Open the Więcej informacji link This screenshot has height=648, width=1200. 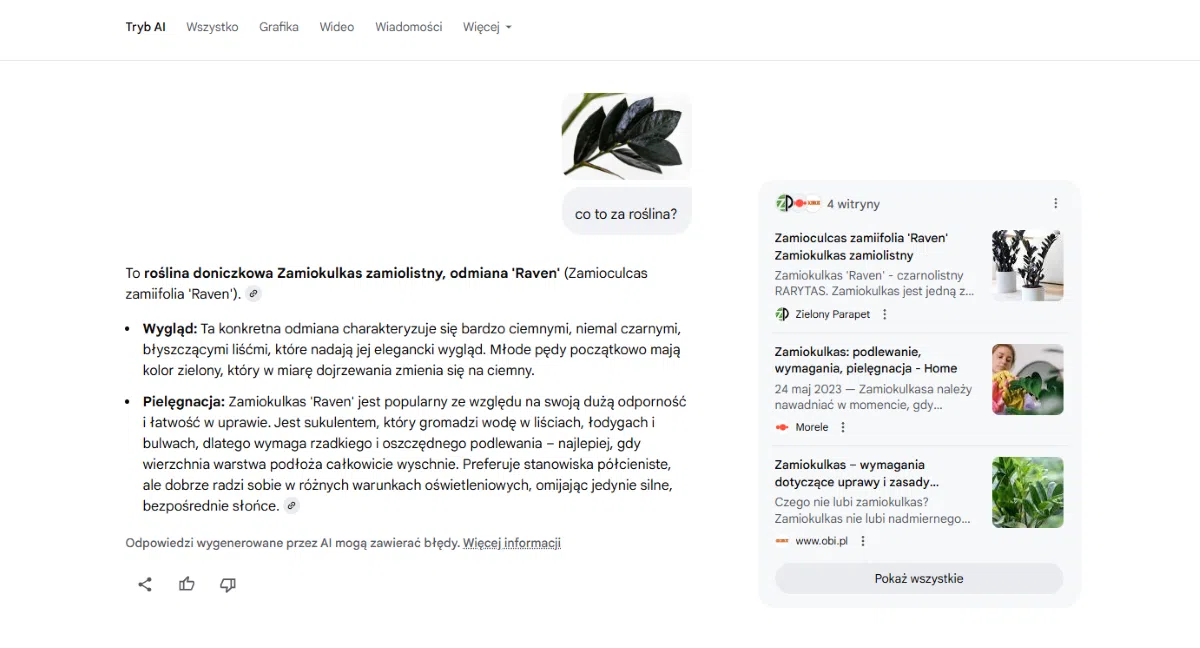(511, 542)
